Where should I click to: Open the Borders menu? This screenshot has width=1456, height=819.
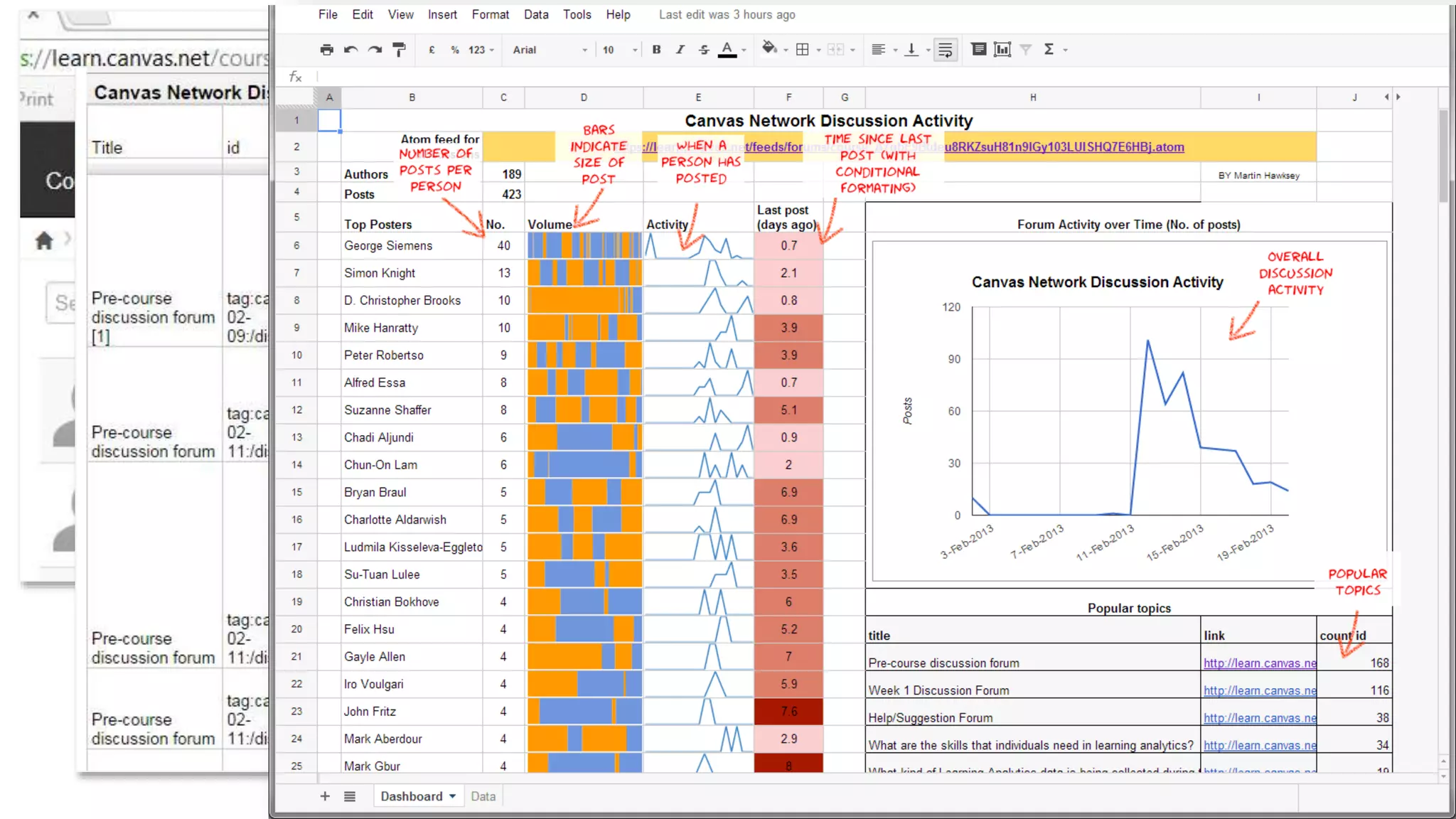803,50
